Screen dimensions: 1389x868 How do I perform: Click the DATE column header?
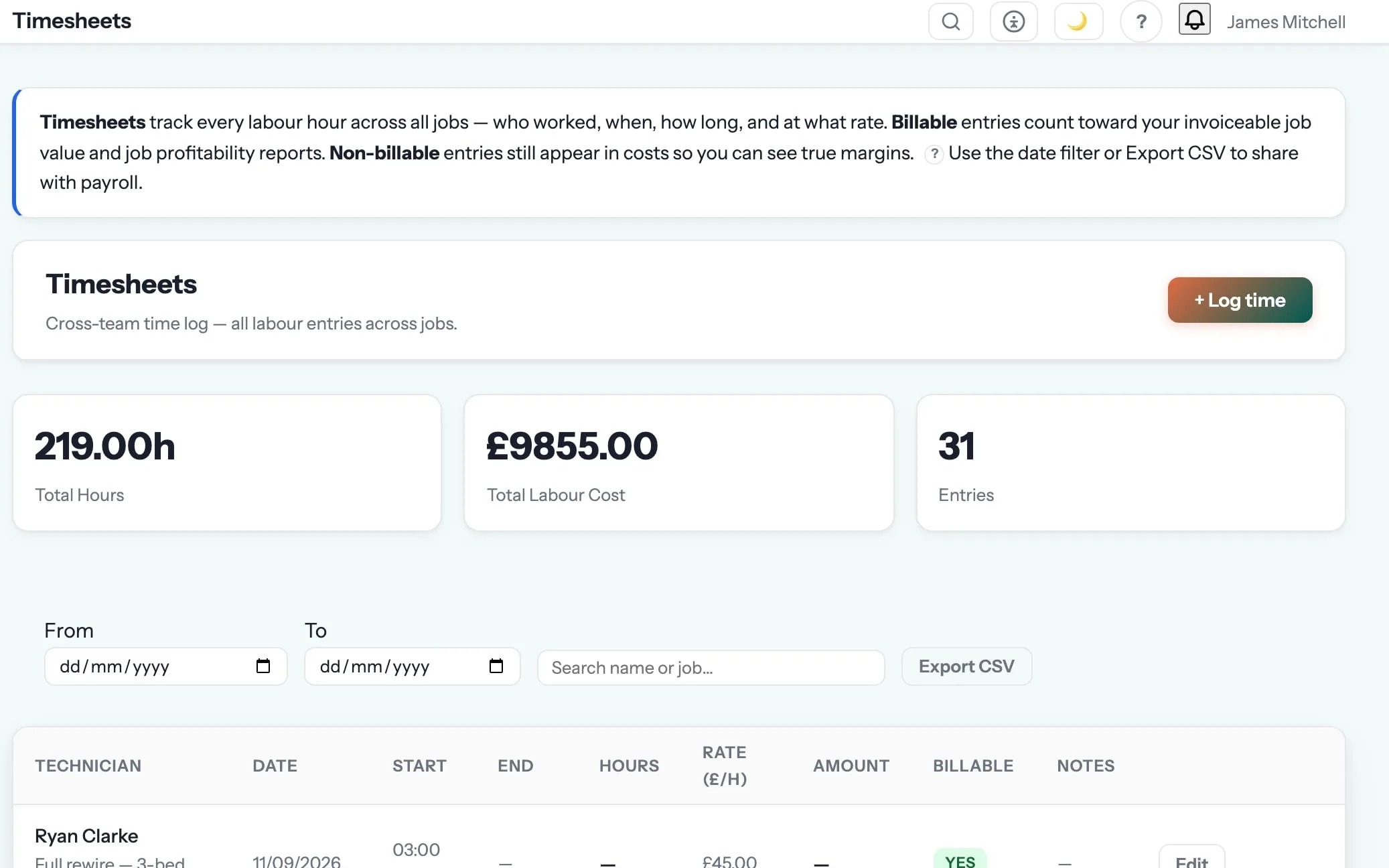click(x=275, y=766)
